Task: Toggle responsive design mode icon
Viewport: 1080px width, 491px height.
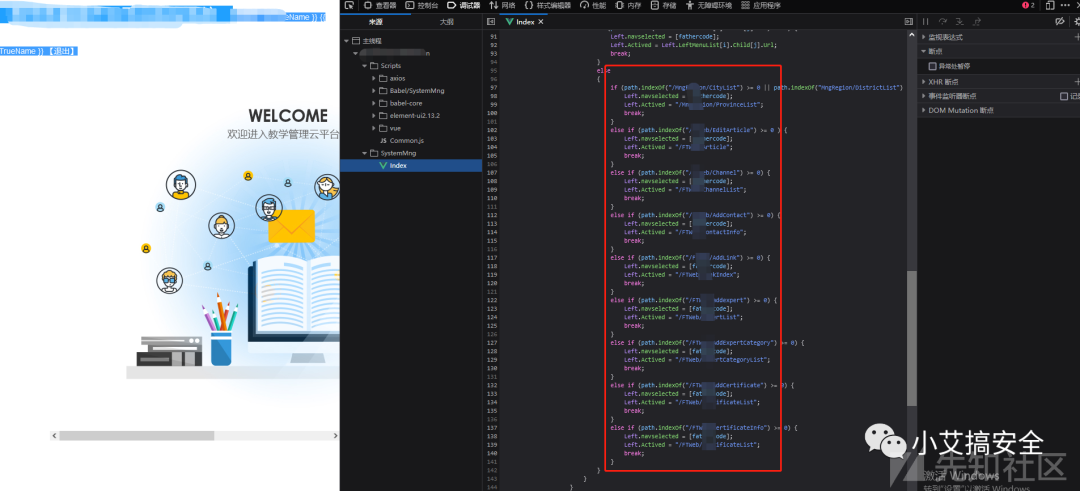Action: point(1050,5)
